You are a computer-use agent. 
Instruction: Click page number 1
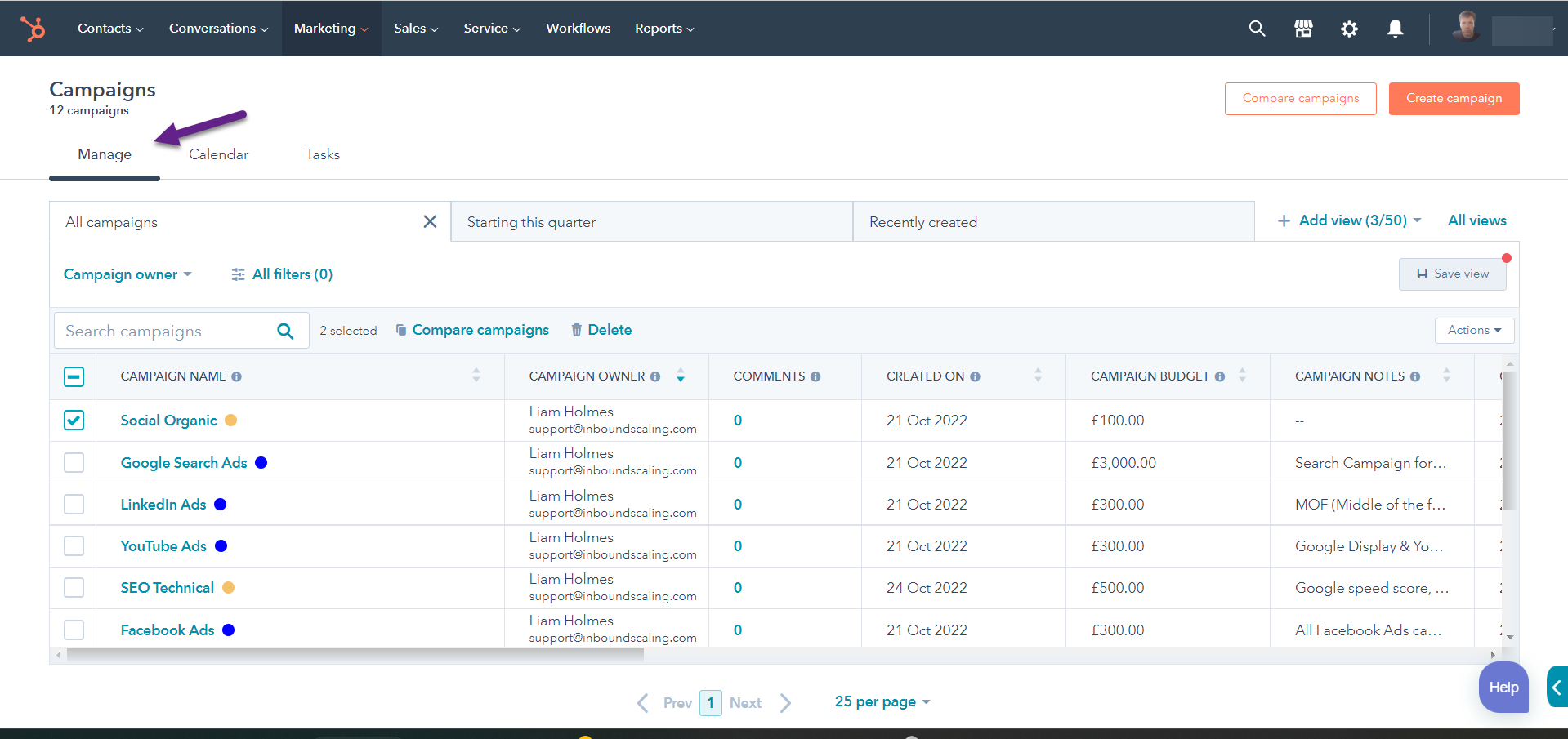pyautogui.click(x=710, y=702)
